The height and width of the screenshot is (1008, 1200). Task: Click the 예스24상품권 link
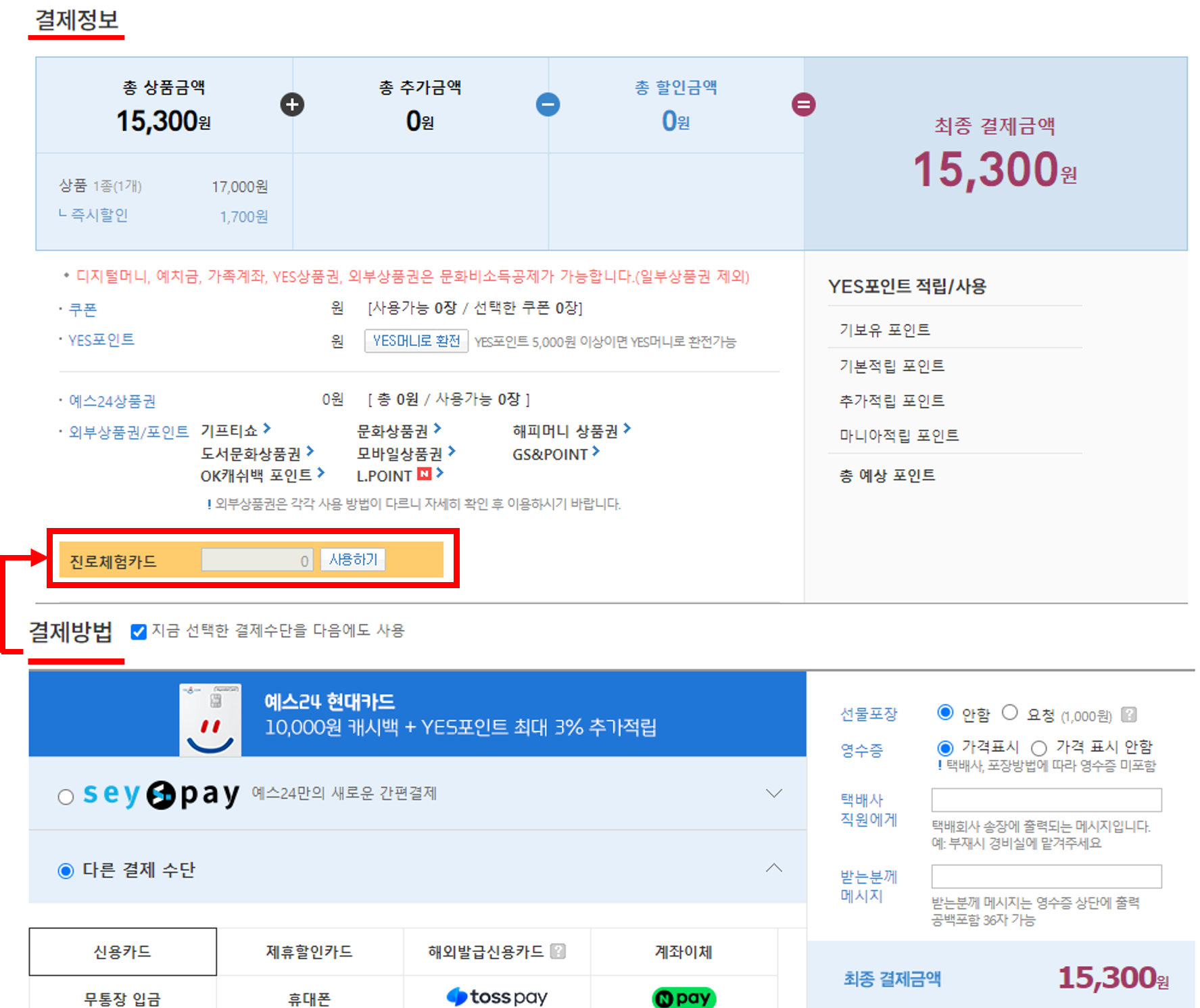point(112,402)
